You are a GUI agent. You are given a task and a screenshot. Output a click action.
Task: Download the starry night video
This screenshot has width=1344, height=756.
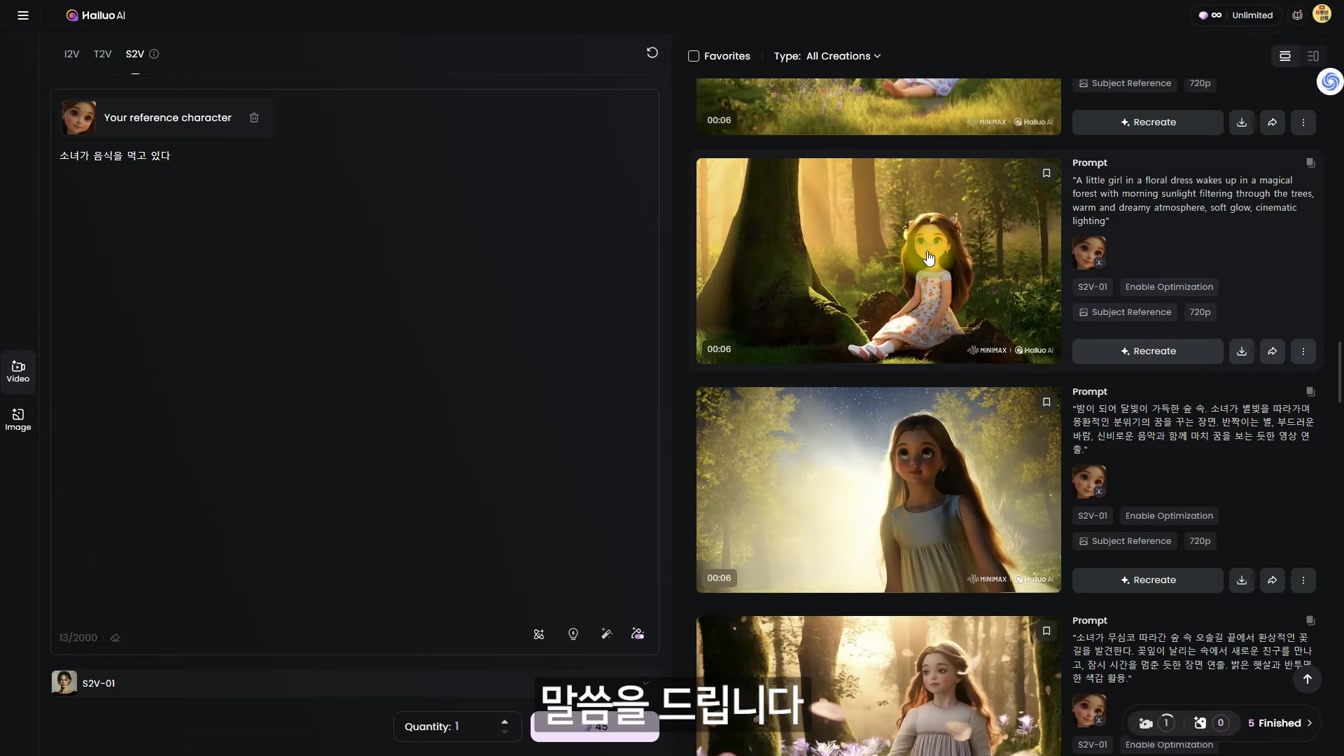1241,580
